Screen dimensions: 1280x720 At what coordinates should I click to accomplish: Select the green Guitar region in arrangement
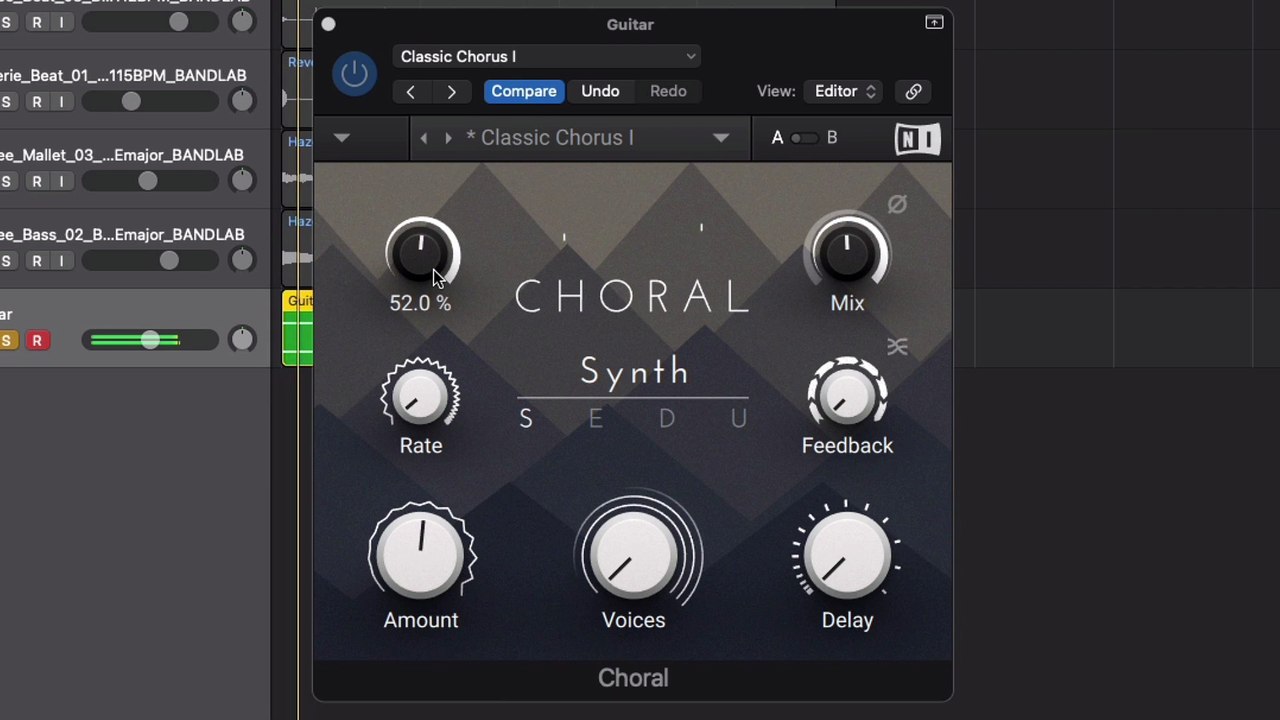299,329
